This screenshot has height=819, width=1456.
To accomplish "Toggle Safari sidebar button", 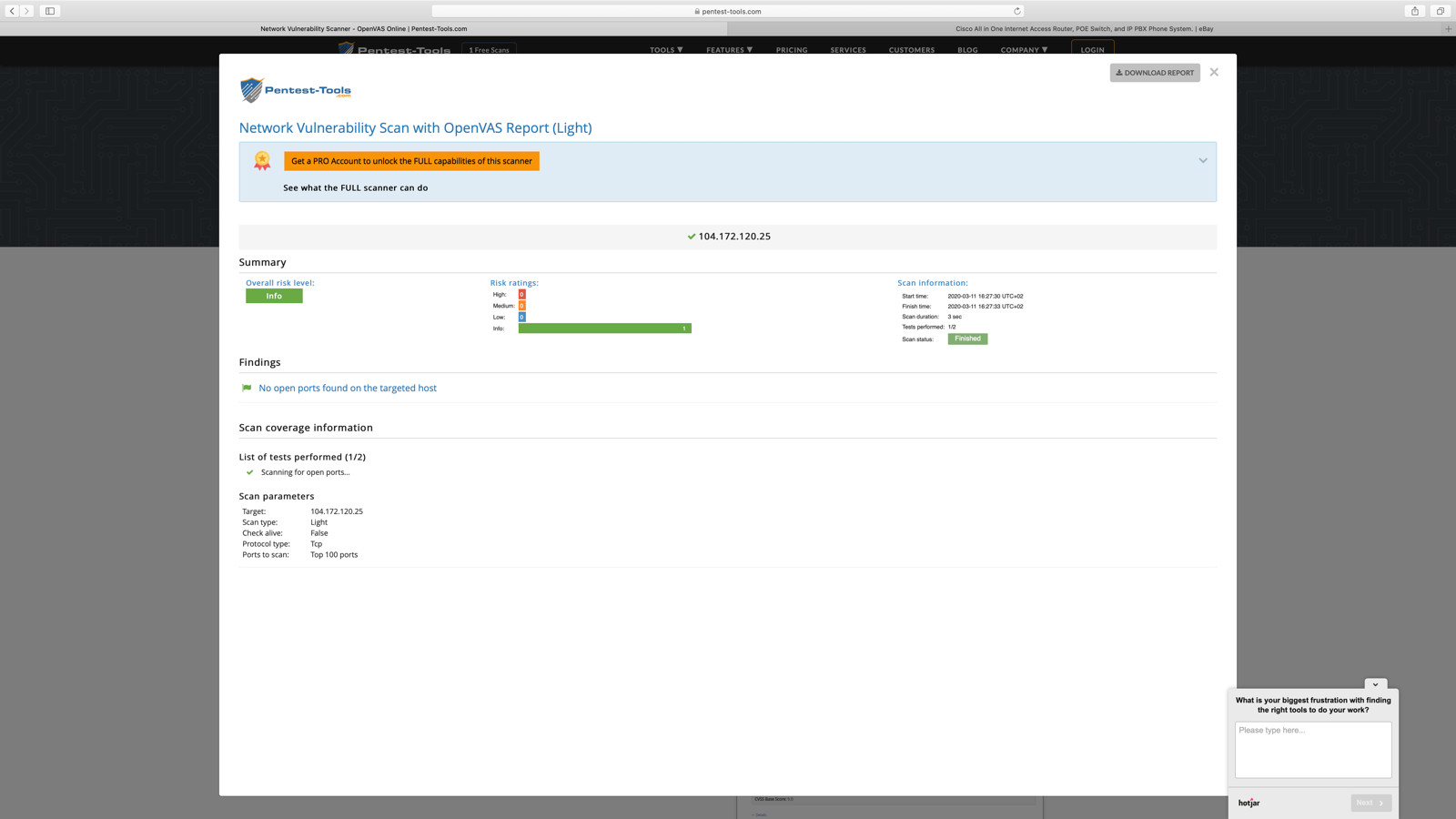I will click(x=50, y=11).
